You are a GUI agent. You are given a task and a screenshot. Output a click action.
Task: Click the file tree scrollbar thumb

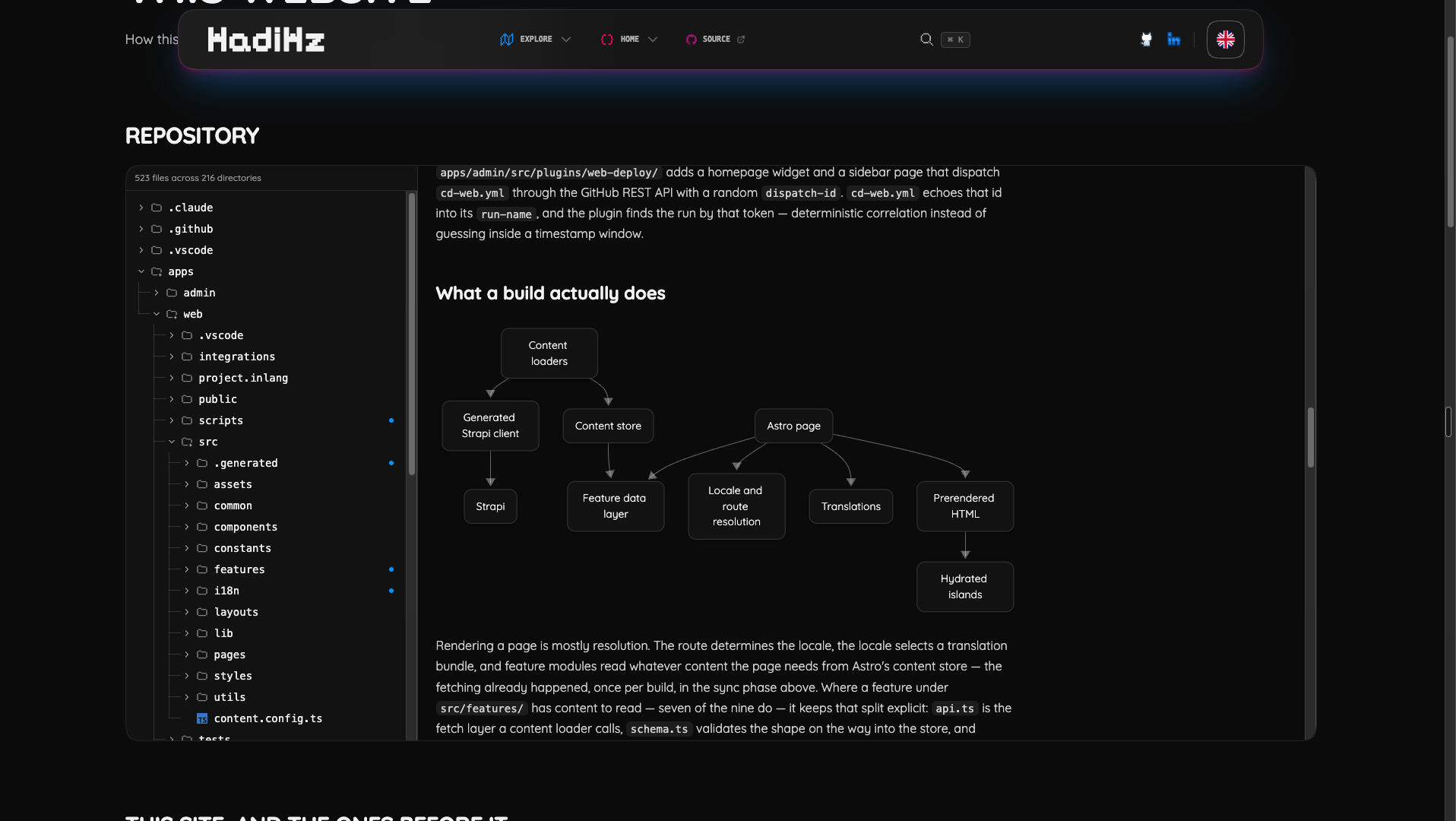point(412,334)
